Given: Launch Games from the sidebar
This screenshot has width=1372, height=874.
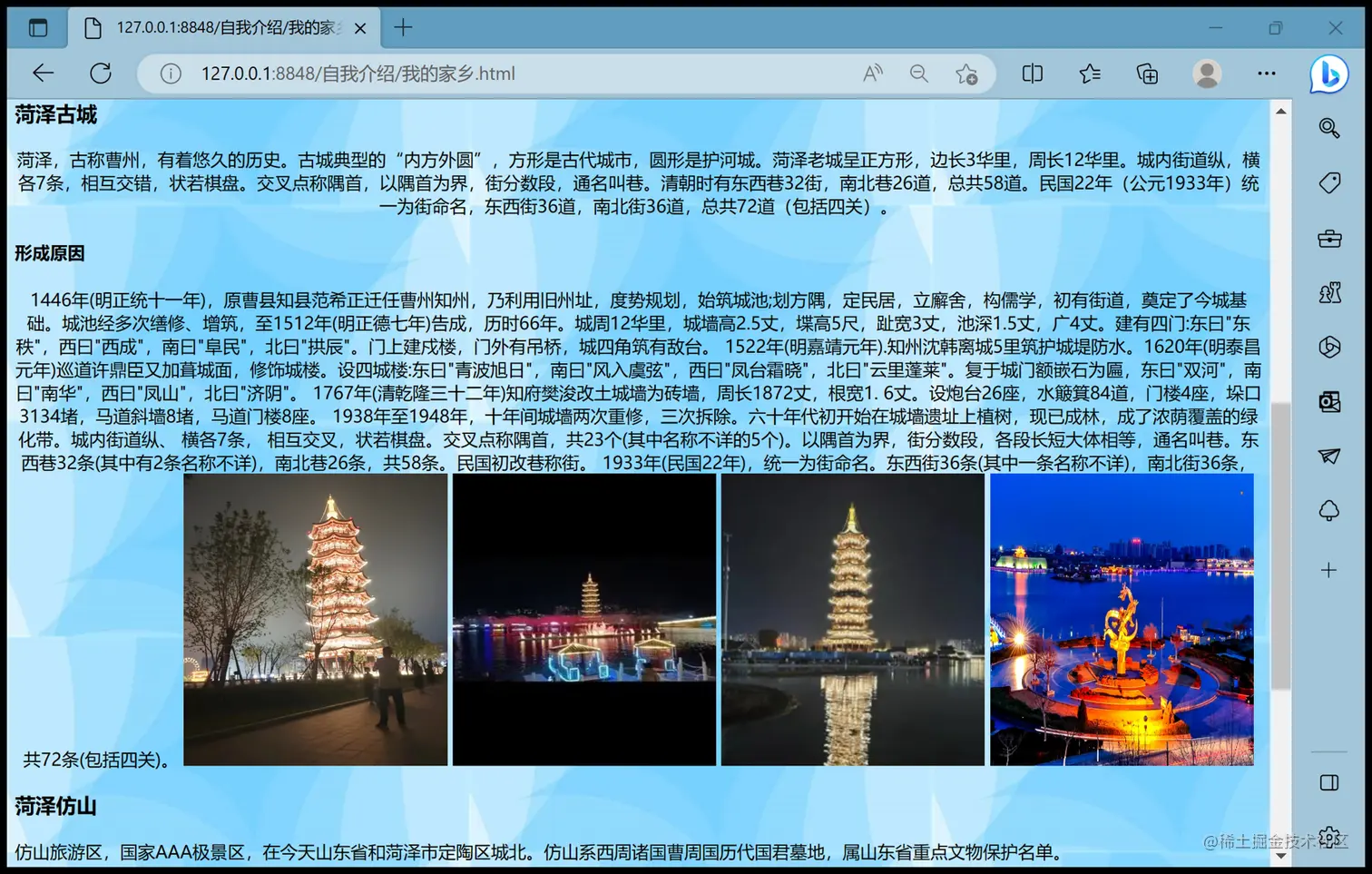Looking at the screenshot, I should 1328,292.
